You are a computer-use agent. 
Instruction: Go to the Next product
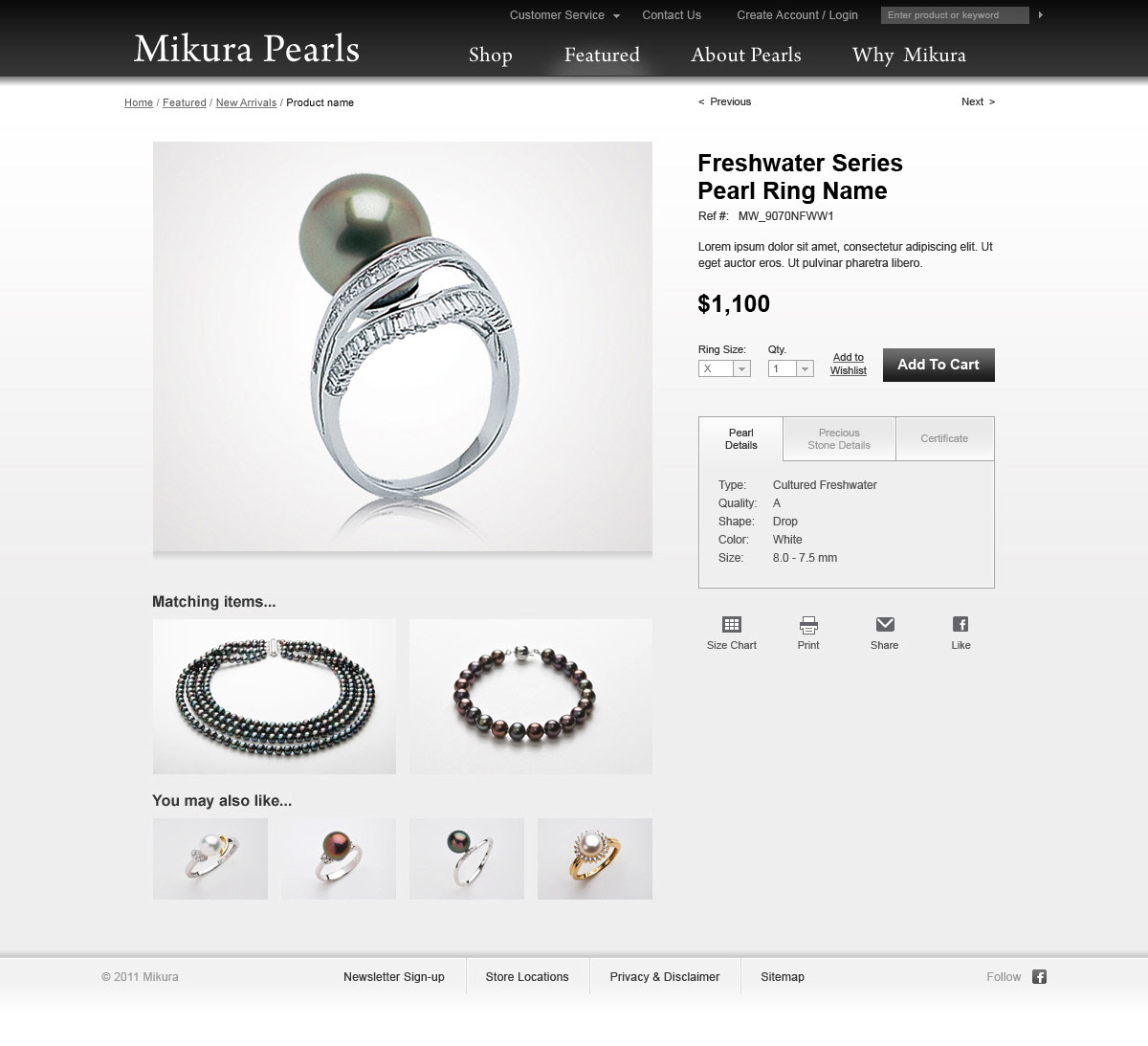pos(978,101)
